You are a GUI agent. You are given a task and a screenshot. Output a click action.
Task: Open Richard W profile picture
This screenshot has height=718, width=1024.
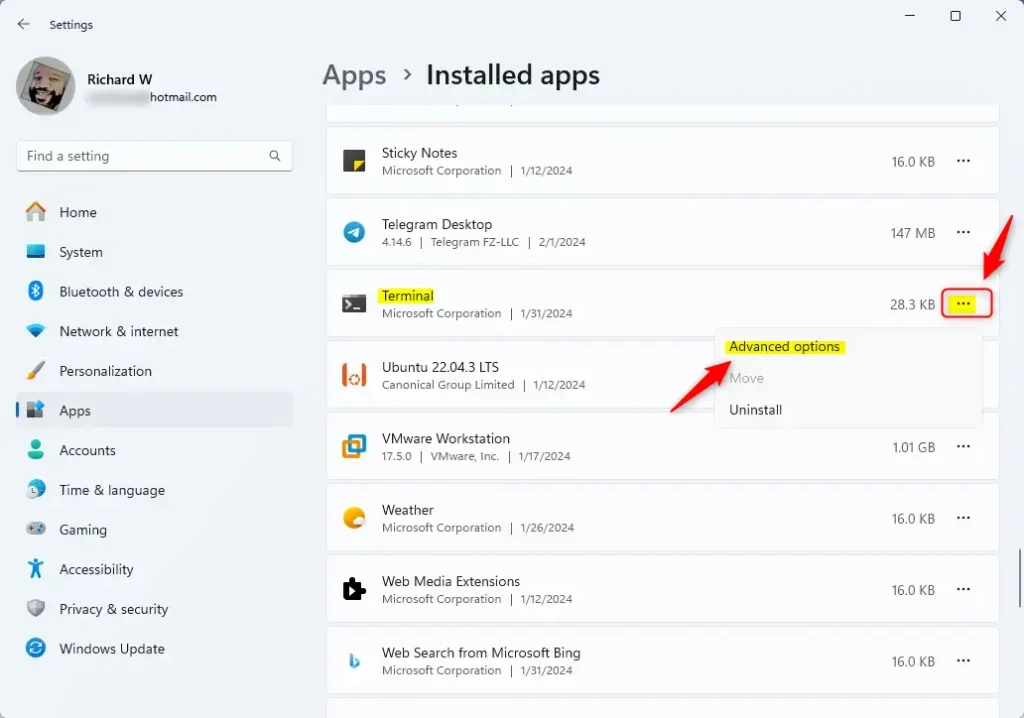pyautogui.click(x=46, y=86)
